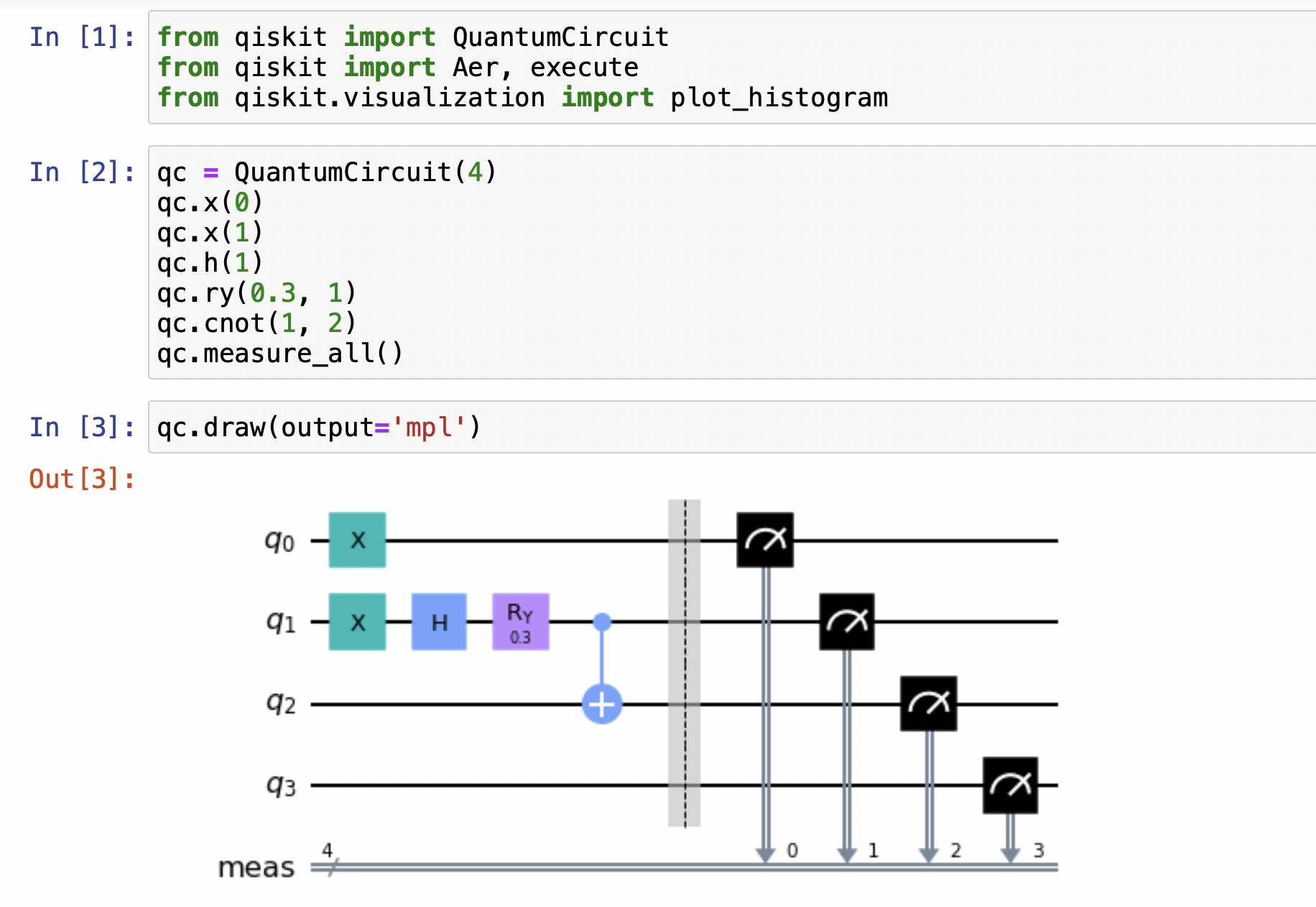Click the CNOT target plus on q2
This screenshot has width=1316, height=907.
(602, 704)
